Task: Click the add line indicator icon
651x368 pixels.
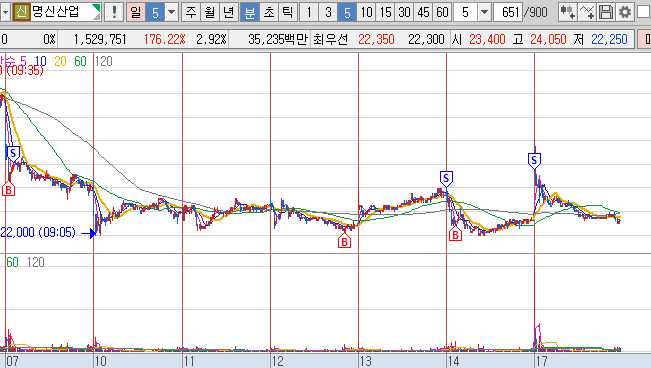Action: click(x=586, y=12)
